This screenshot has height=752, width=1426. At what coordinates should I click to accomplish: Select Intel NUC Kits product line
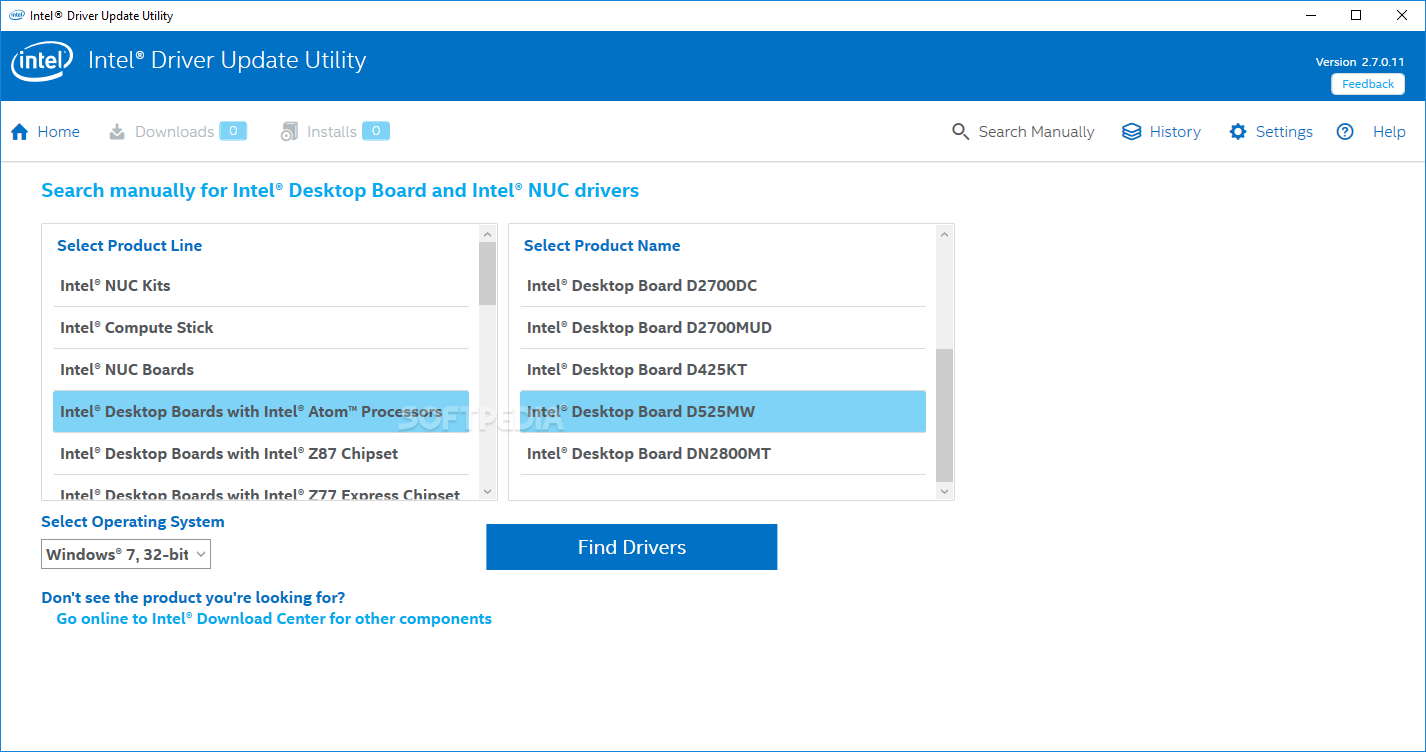261,286
